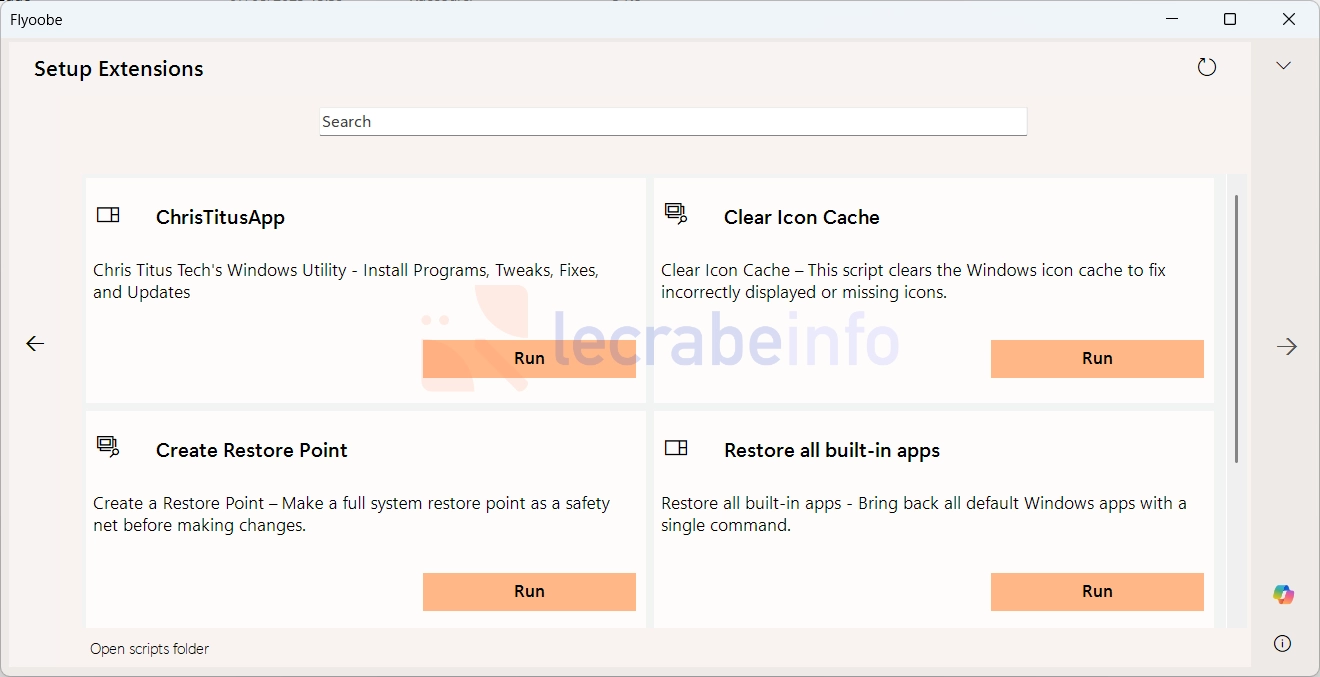The height and width of the screenshot is (677, 1320).
Task: Run the Clear Icon Cache script
Action: (x=1097, y=359)
